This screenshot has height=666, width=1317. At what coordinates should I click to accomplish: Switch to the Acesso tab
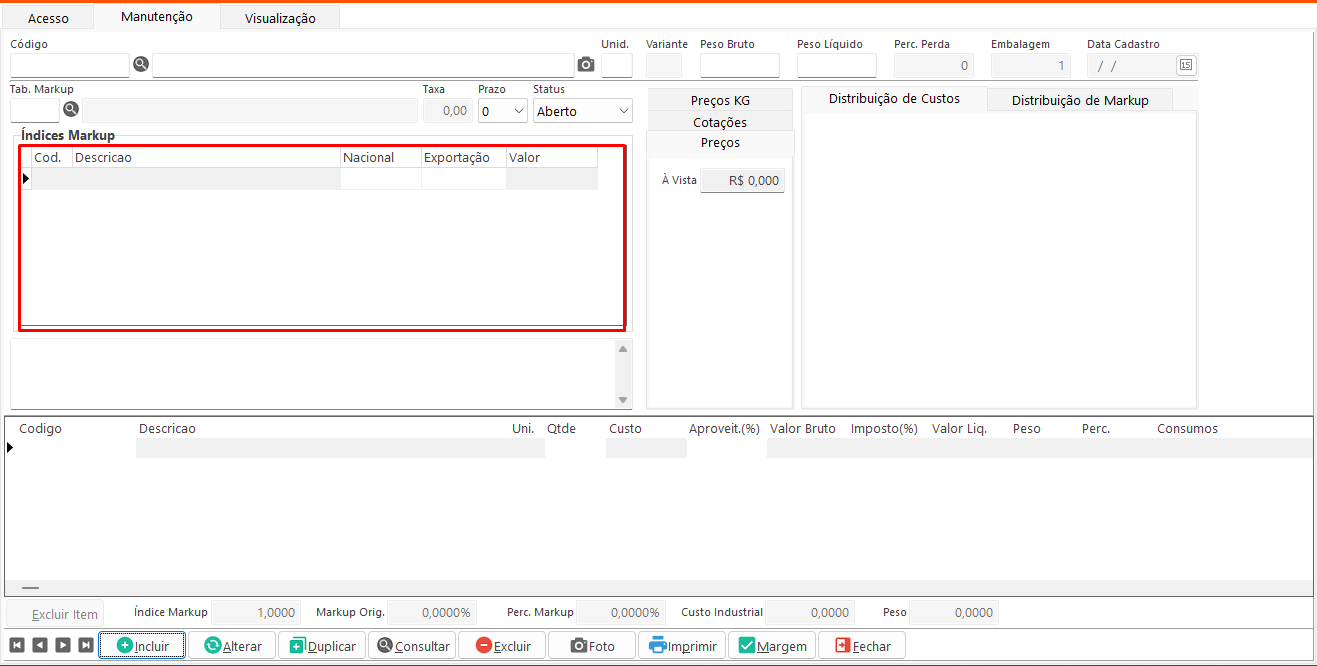point(48,18)
